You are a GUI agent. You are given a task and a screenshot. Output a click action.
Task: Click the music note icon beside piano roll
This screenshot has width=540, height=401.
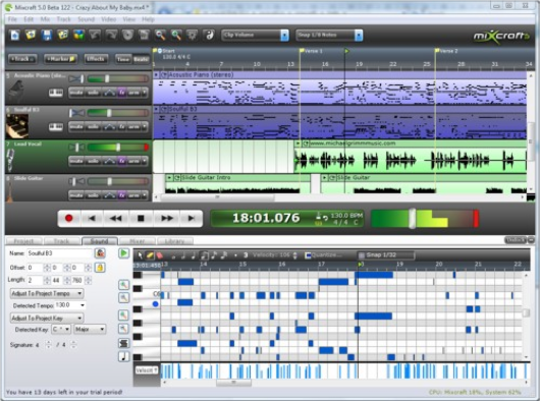point(124,356)
